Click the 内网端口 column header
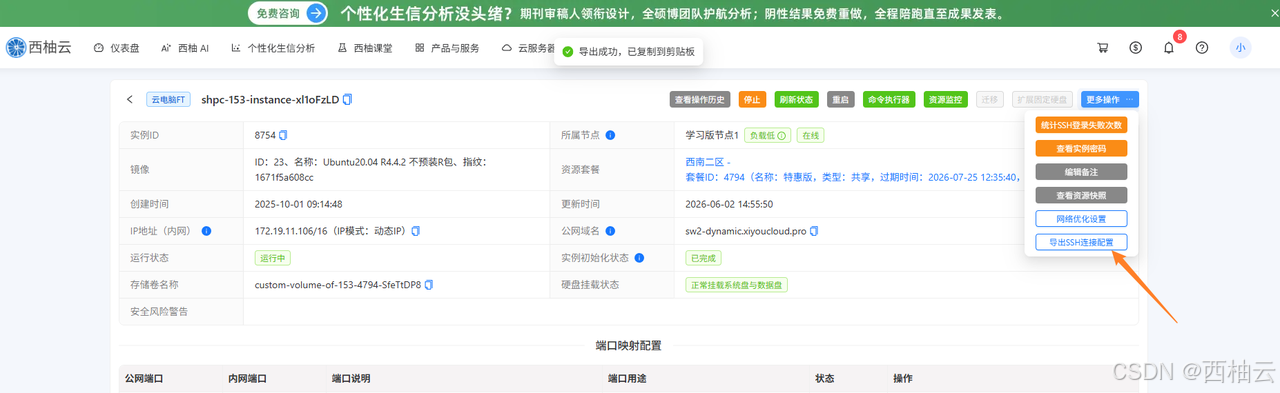The height and width of the screenshot is (393, 1280). click(247, 379)
